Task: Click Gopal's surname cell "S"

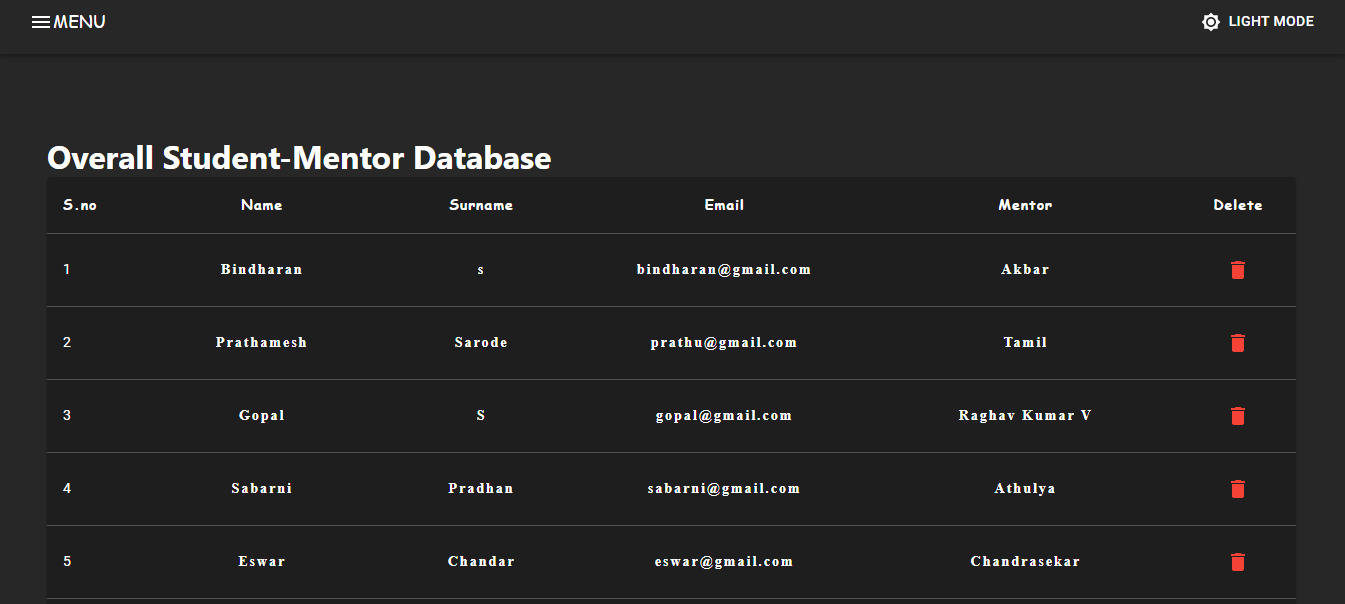Action: (481, 416)
